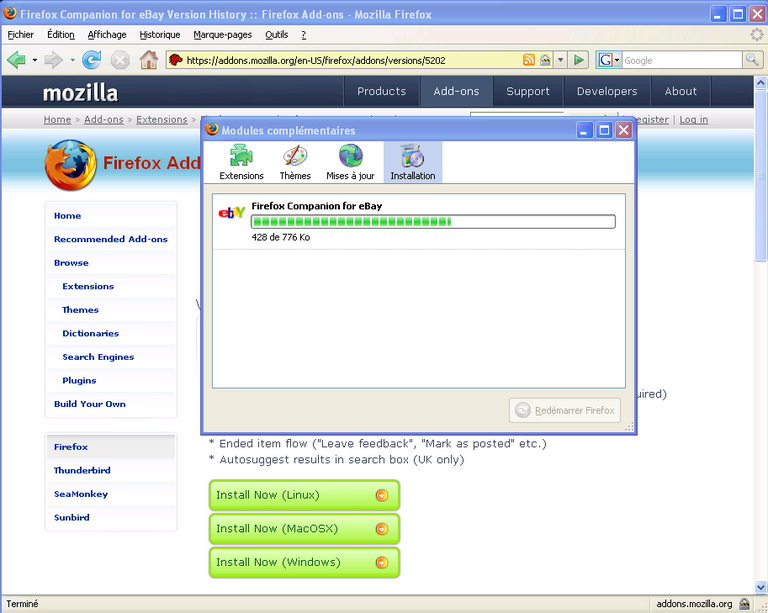
Task: Click the activity throbber icon in menu bar
Action: click(757, 34)
